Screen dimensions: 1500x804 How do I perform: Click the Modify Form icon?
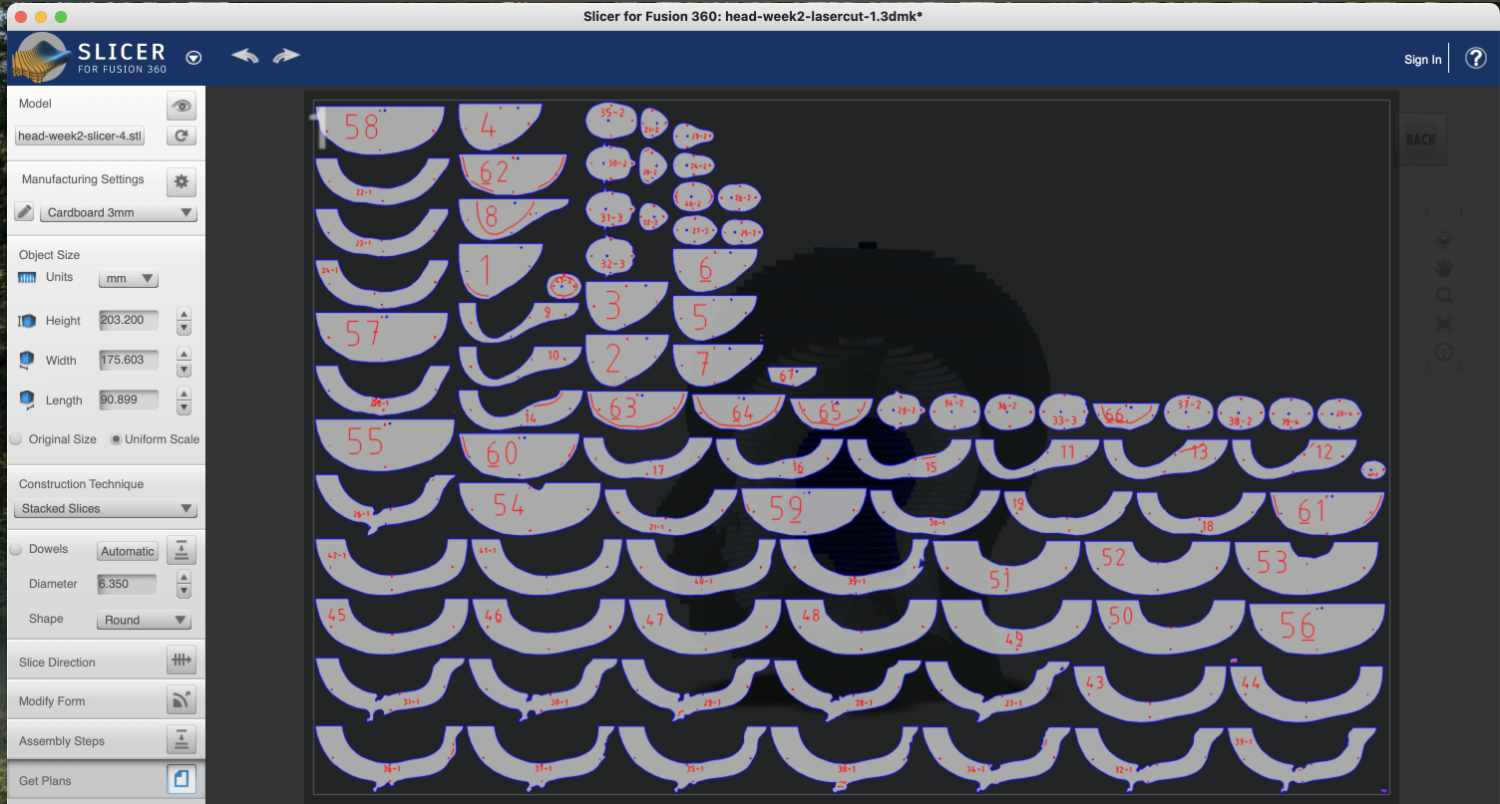tap(181, 701)
